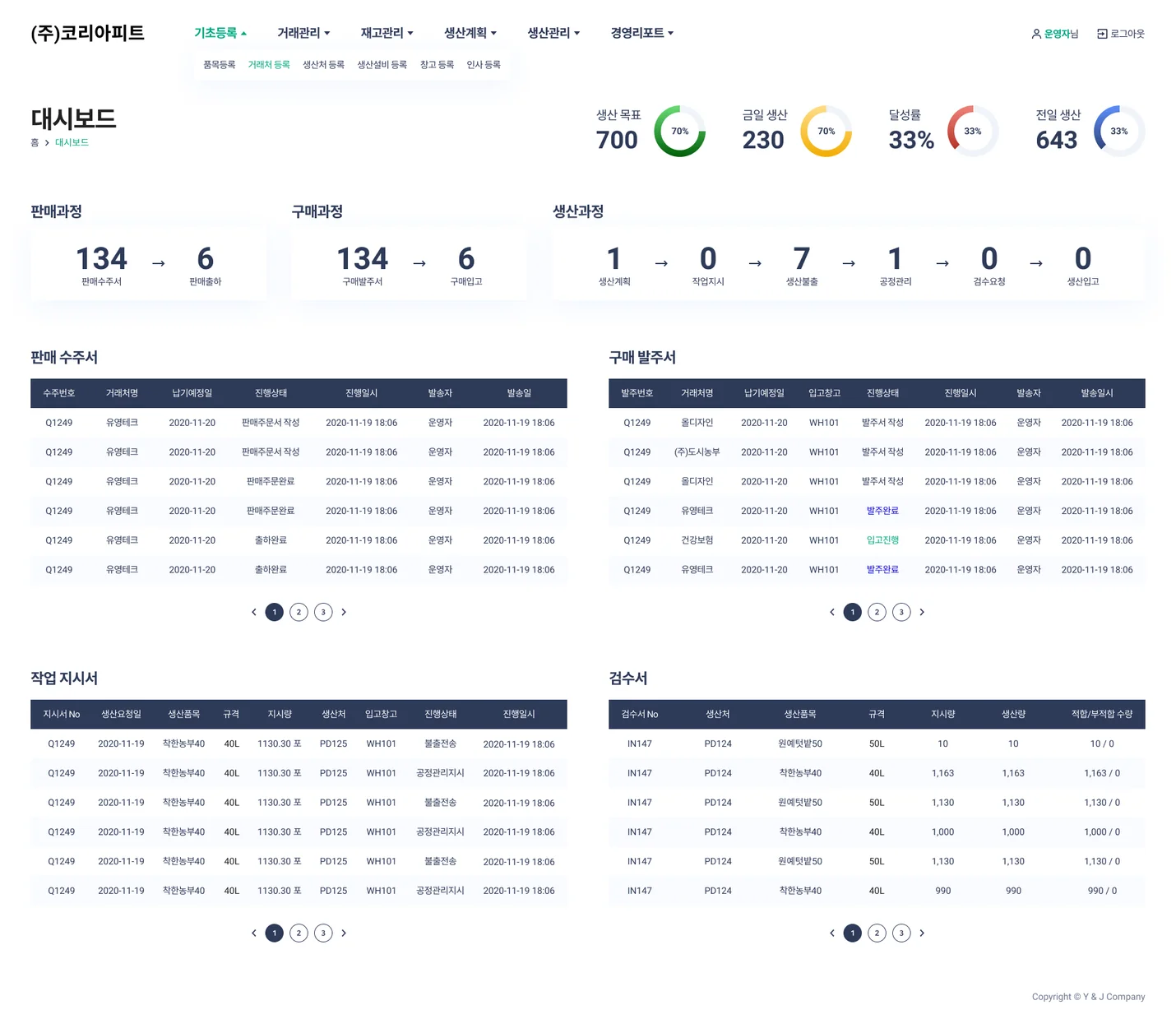Click the 지시서 No column header
This screenshot has height=1033, width=1176.
[62, 714]
